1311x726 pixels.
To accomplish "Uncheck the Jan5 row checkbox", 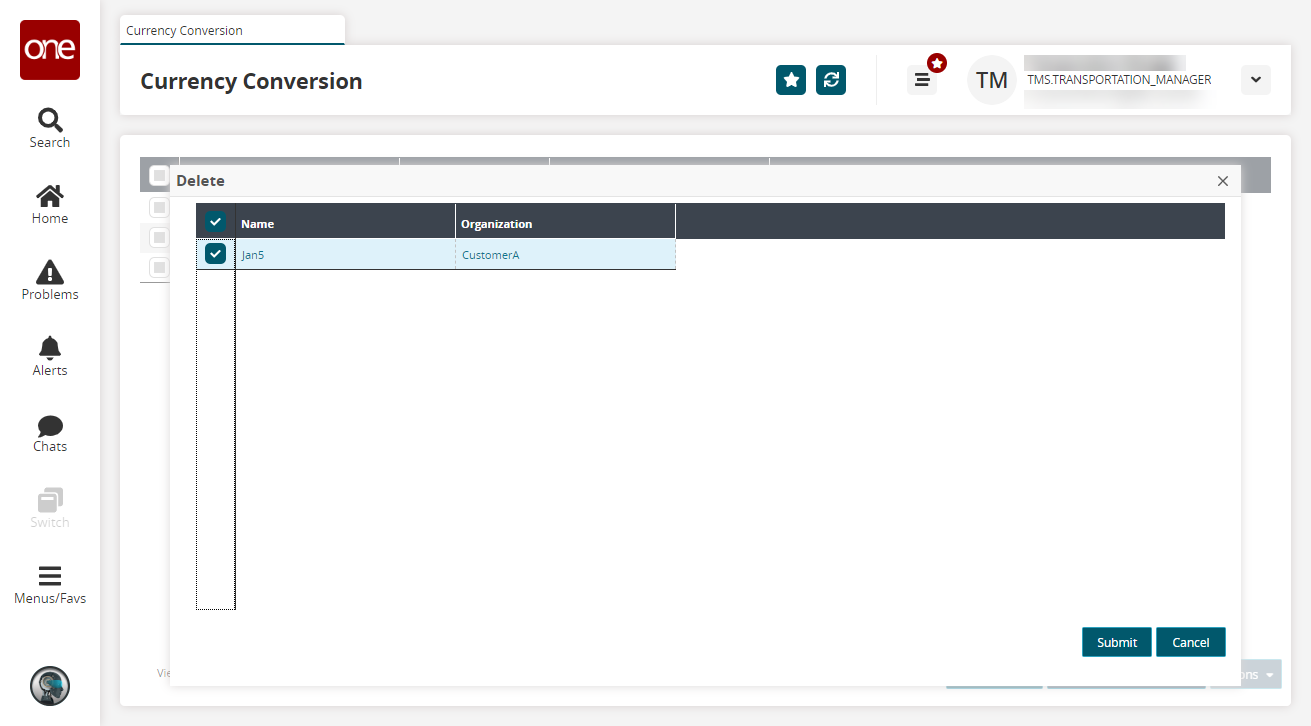I will coord(215,254).
